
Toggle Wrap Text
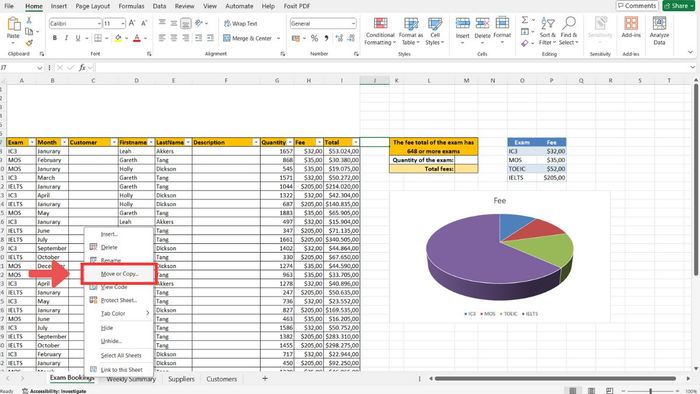click(241, 24)
